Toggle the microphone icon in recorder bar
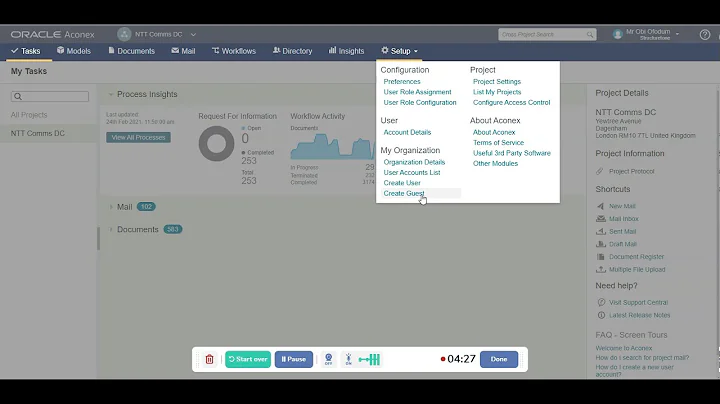Image resolution: width=720 pixels, height=404 pixels. (349, 359)
